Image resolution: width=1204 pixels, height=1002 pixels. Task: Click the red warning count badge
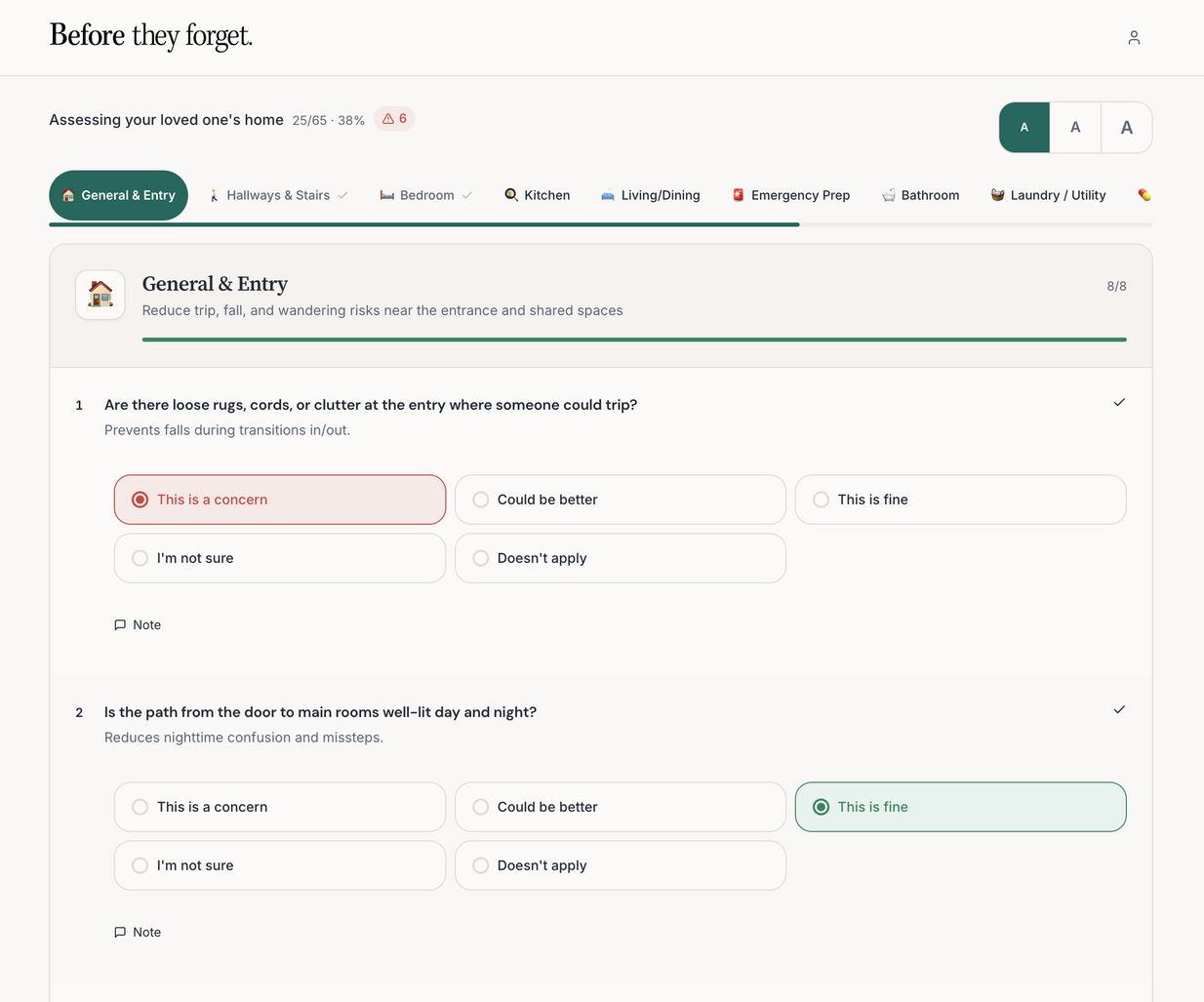tap(394, 119)
